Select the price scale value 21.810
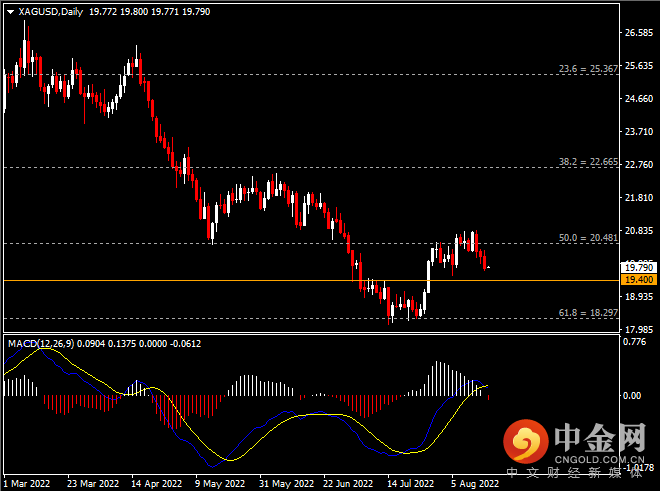 [639, 197]
